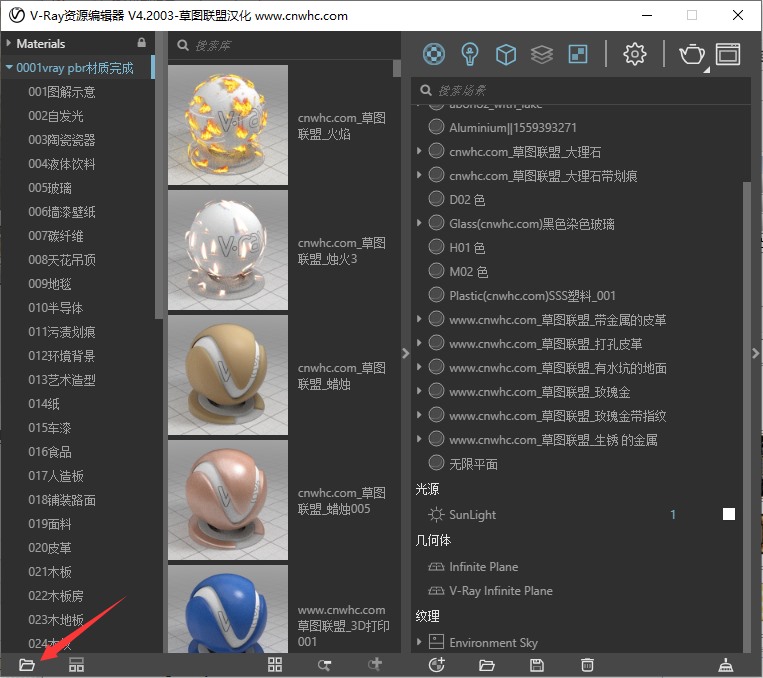
Task: Expand the 带金属的皮革 material
Action: point(419,319)
